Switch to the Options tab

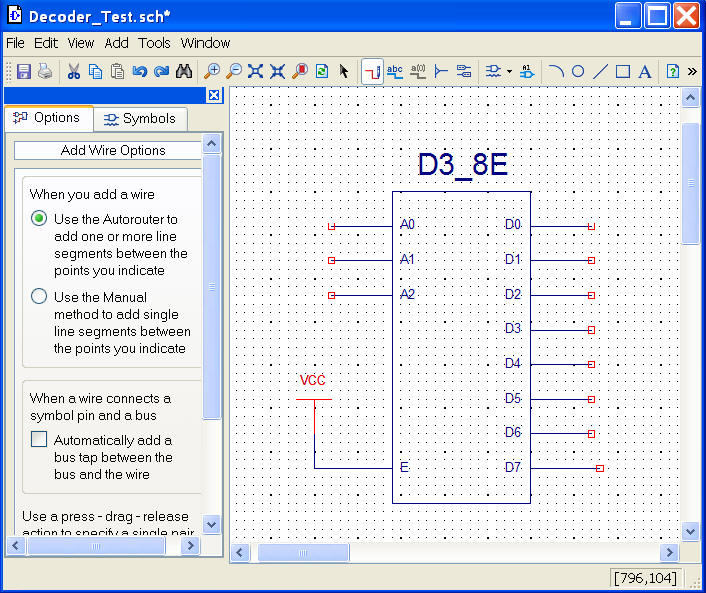pyautogui.click(x=49, y=118)
